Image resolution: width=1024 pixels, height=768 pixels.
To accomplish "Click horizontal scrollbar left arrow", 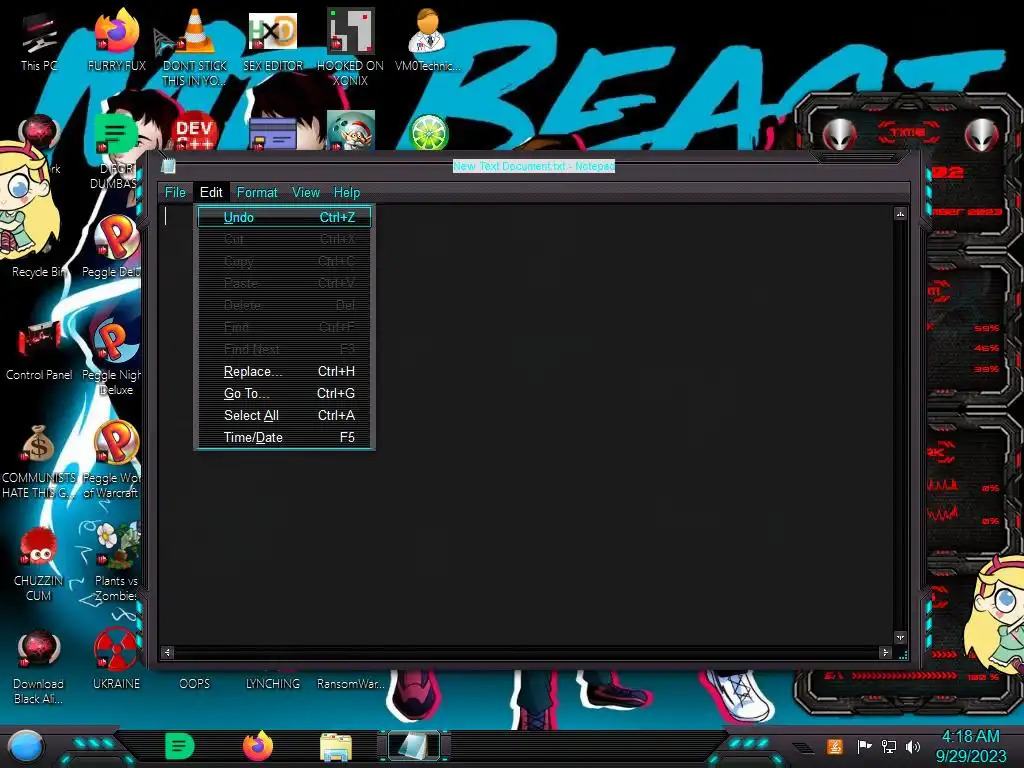I will 168,652.
